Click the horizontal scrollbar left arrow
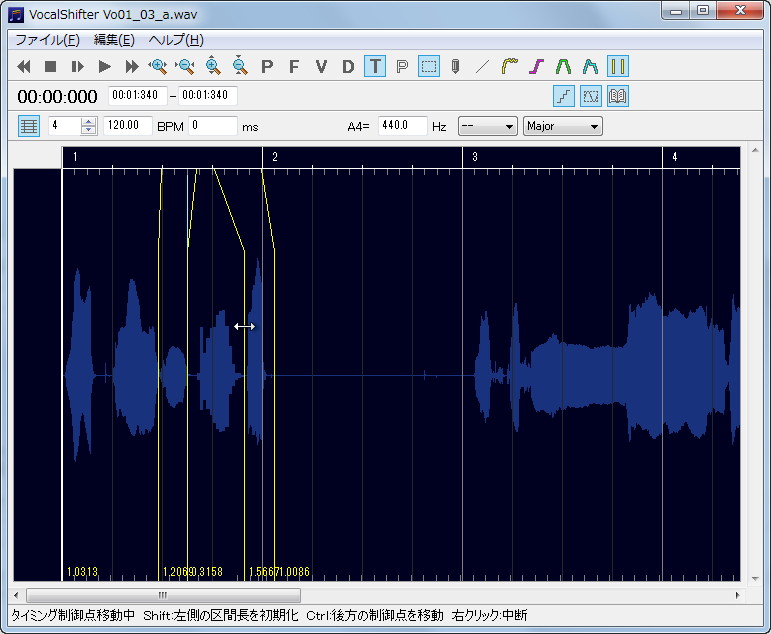 16,595
